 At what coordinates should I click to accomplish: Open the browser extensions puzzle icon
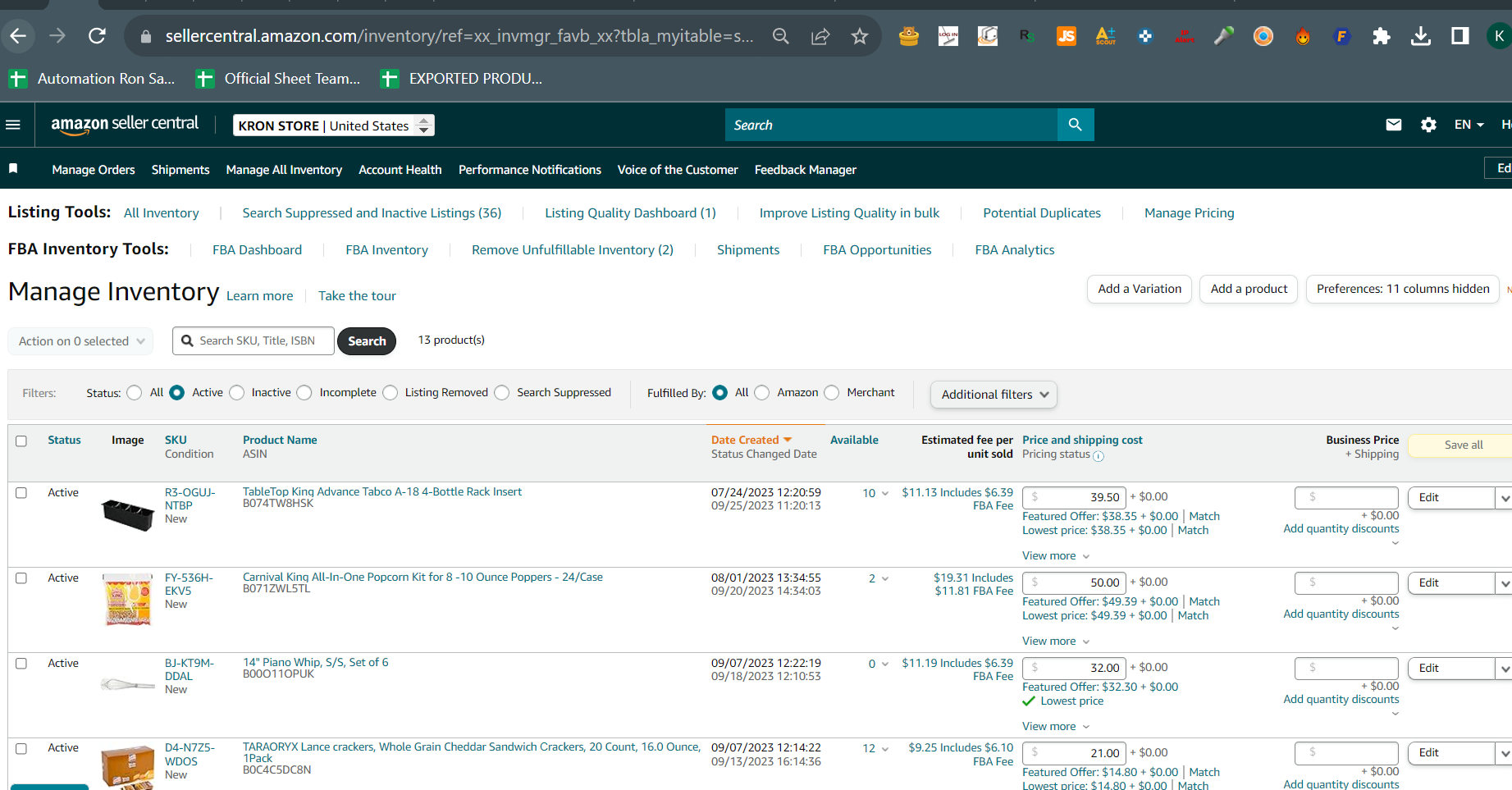tap(1382, 36)
